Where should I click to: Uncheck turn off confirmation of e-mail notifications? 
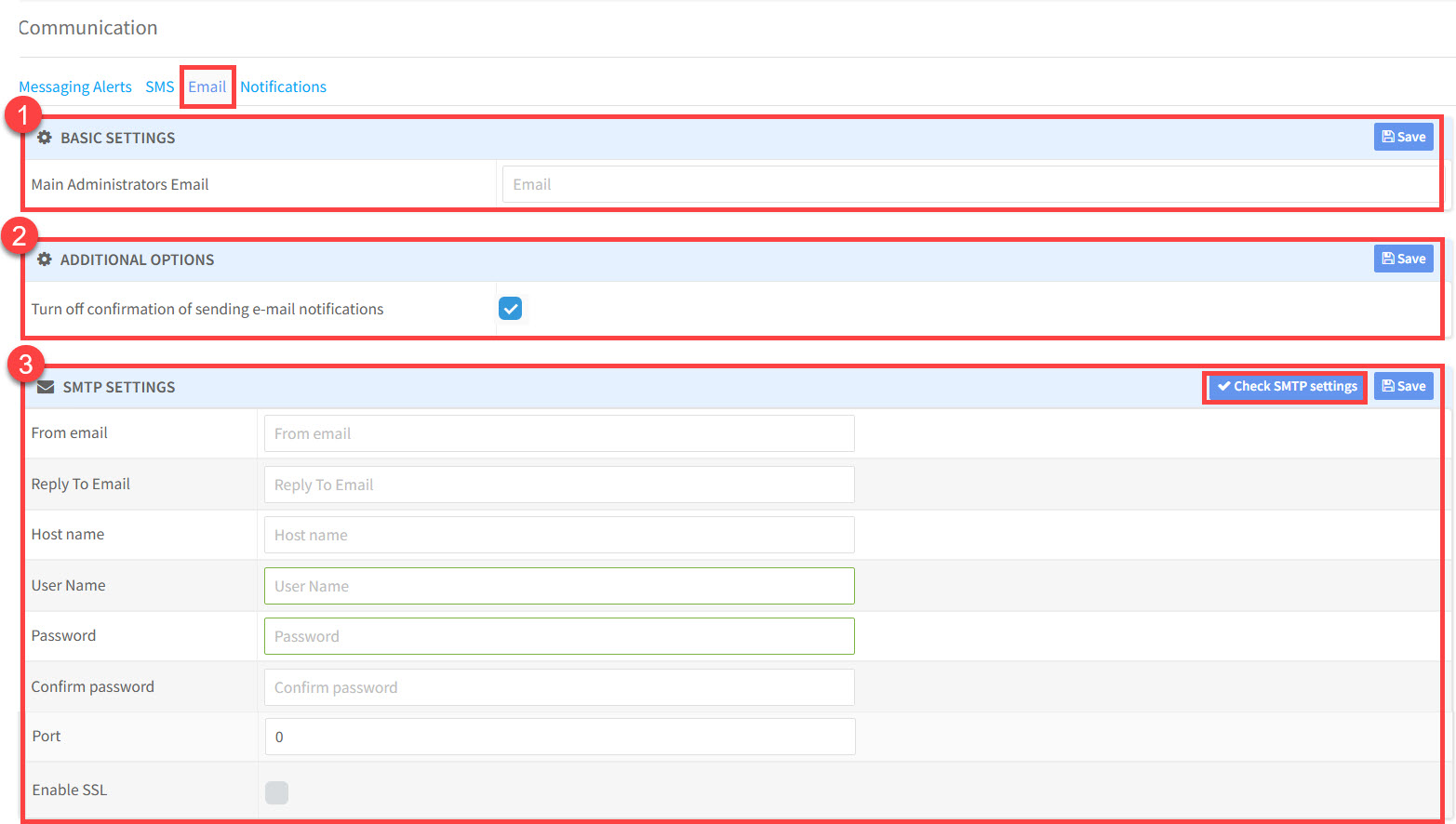tap(511, 309)
